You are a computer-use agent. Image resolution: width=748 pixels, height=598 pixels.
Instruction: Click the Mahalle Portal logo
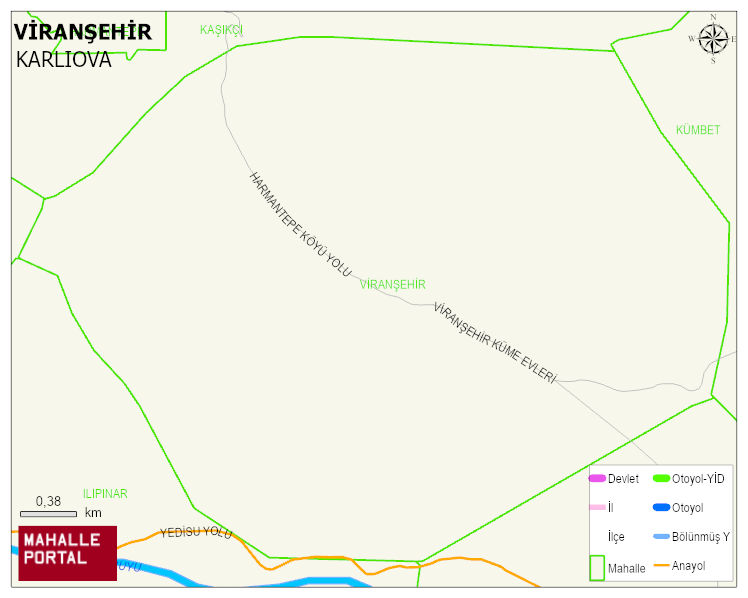pyautogui.click(x=67, y=553)
